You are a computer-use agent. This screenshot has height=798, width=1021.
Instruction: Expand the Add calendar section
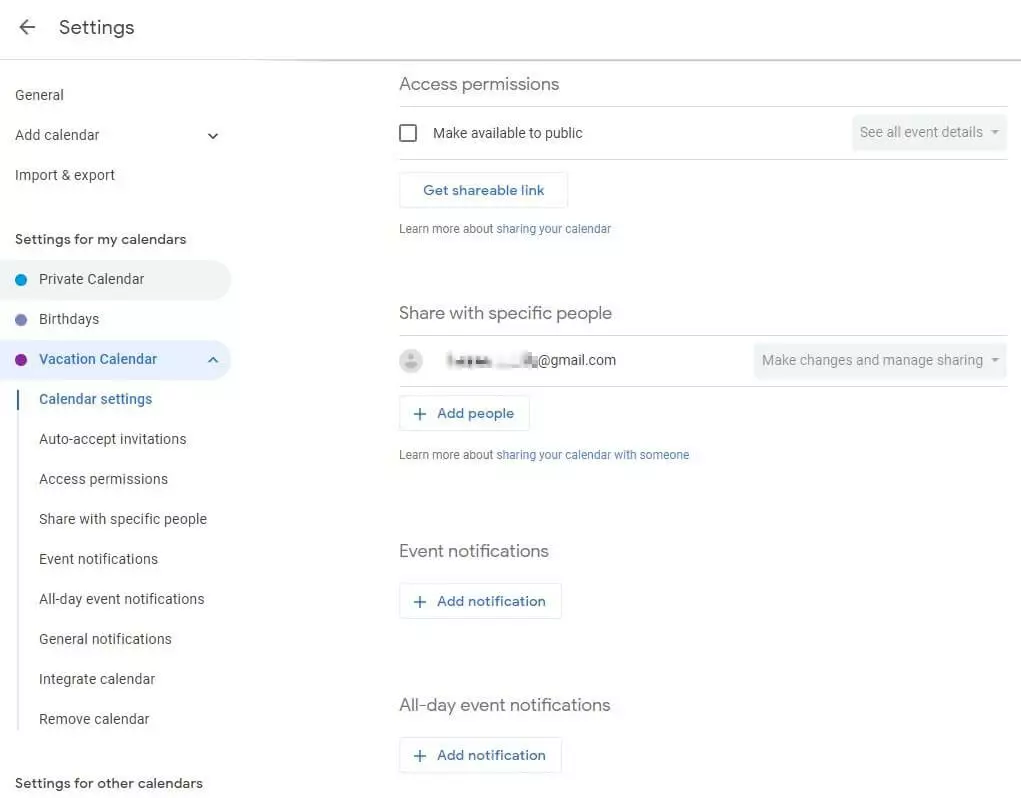pyautogui.click(x=212, y=136)
